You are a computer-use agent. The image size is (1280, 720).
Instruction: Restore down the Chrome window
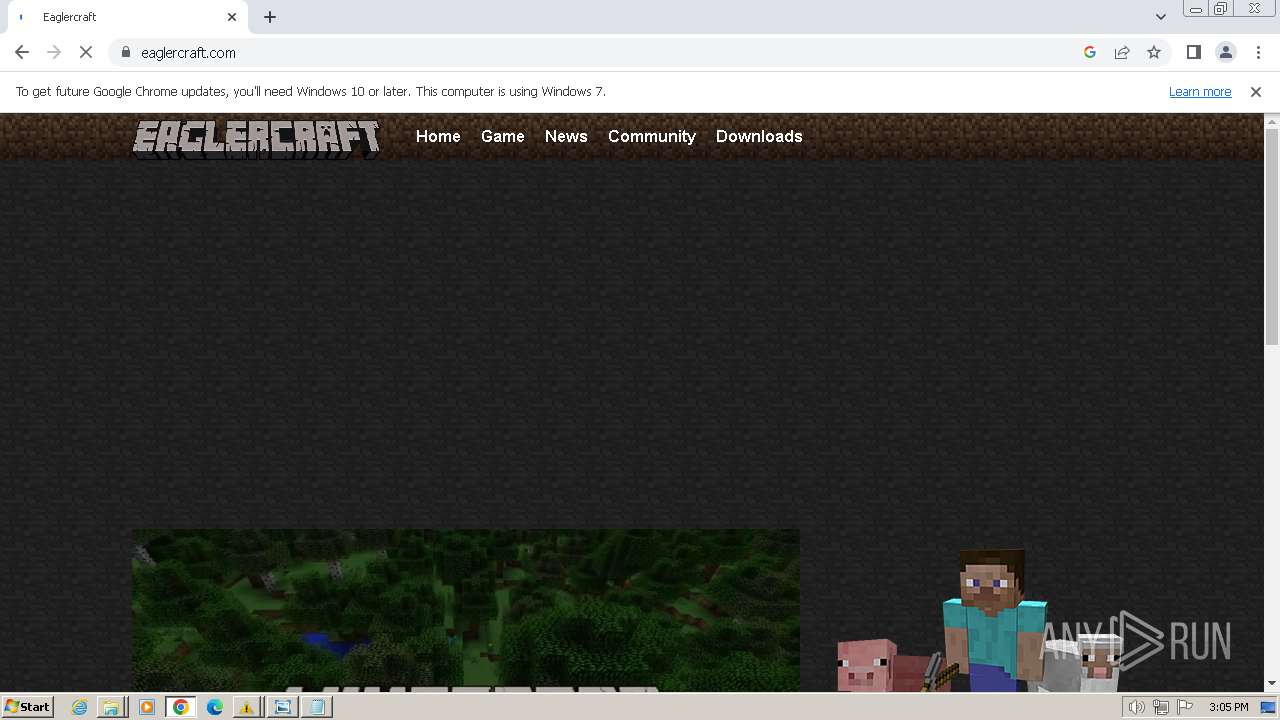pyautogui.click(x=1221, y=8)
